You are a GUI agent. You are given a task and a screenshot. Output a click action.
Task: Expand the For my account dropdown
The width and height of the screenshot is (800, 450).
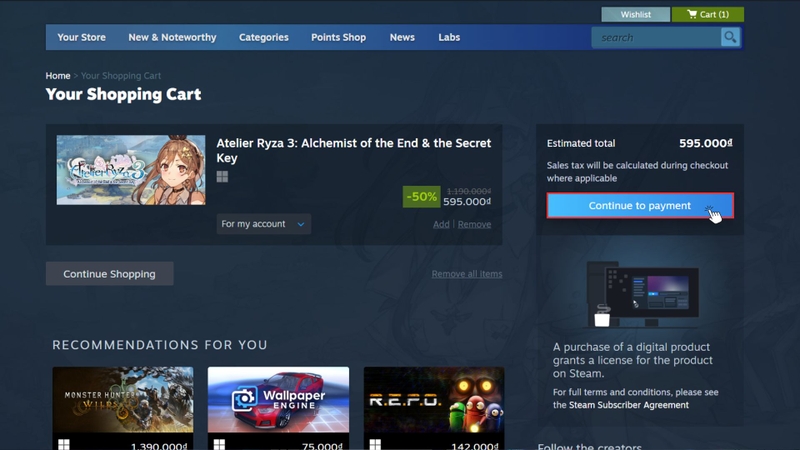pos(264,224)
